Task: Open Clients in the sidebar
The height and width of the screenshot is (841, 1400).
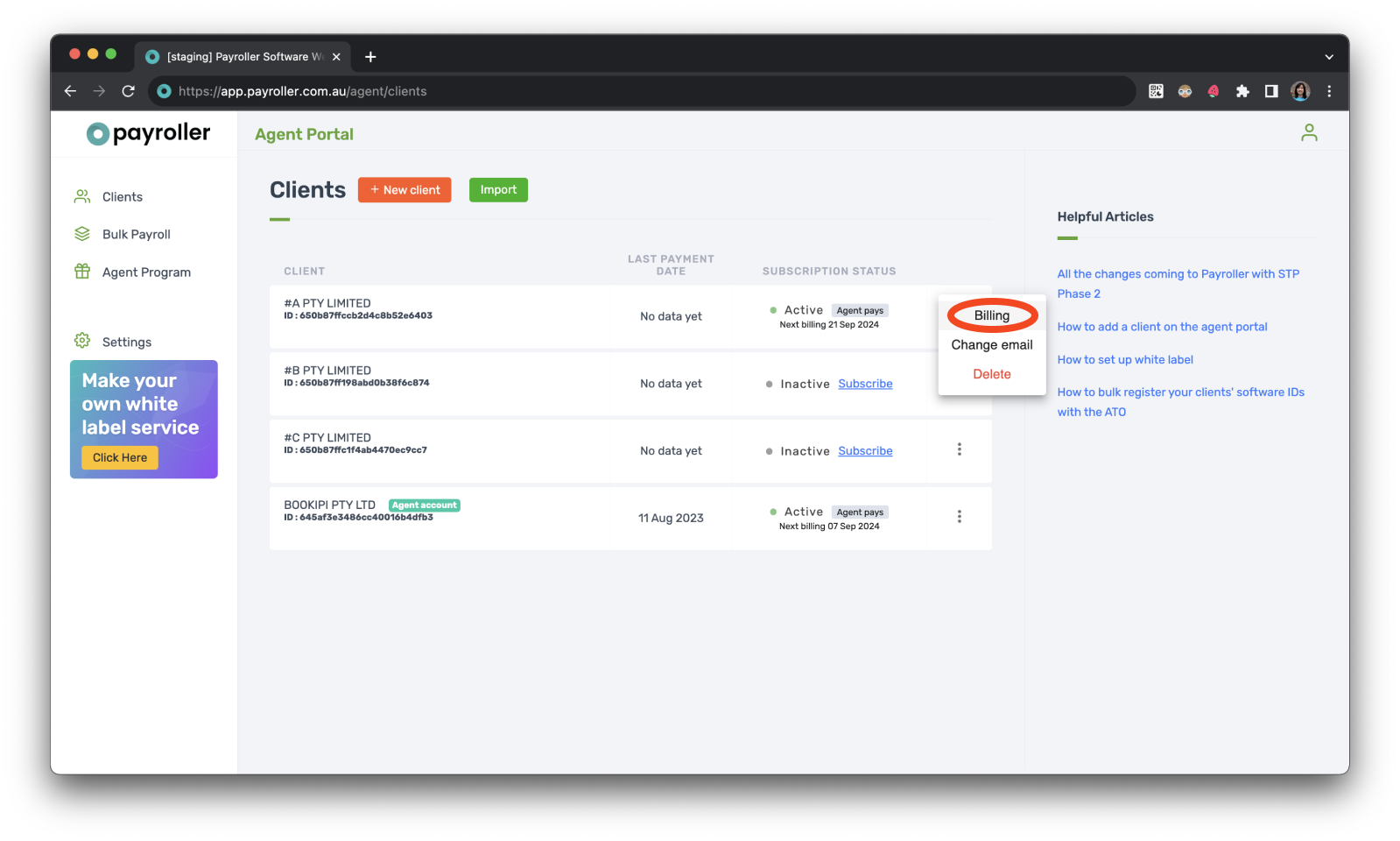Action: [122, 197]
